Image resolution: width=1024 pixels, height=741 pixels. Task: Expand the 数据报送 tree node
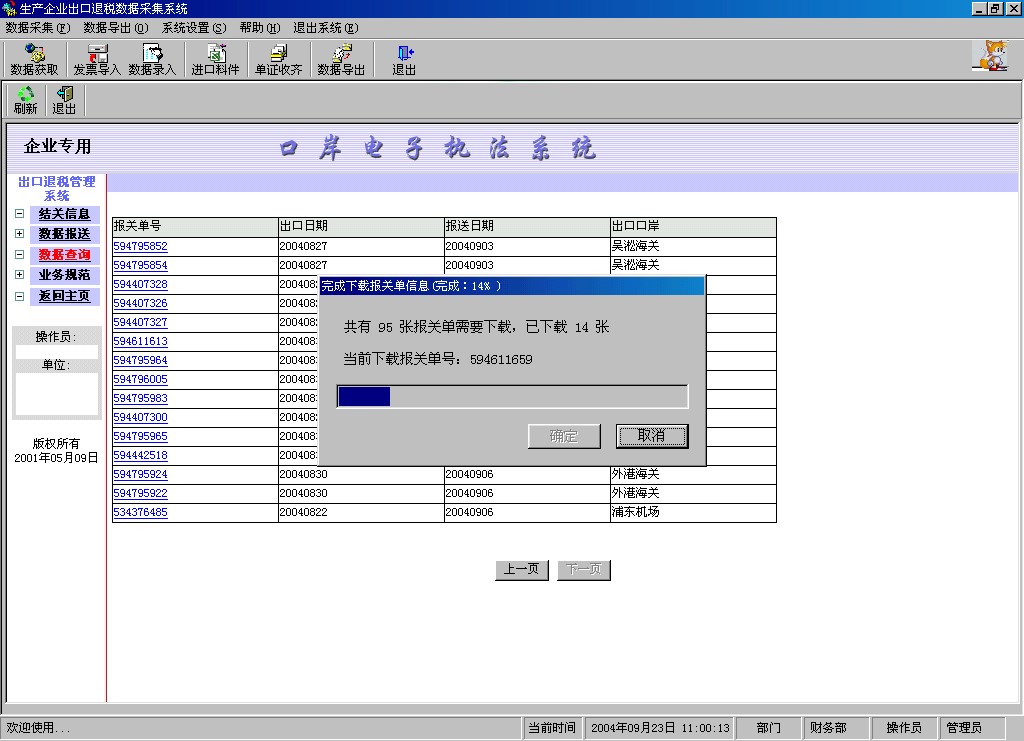(x=19, y=234)
